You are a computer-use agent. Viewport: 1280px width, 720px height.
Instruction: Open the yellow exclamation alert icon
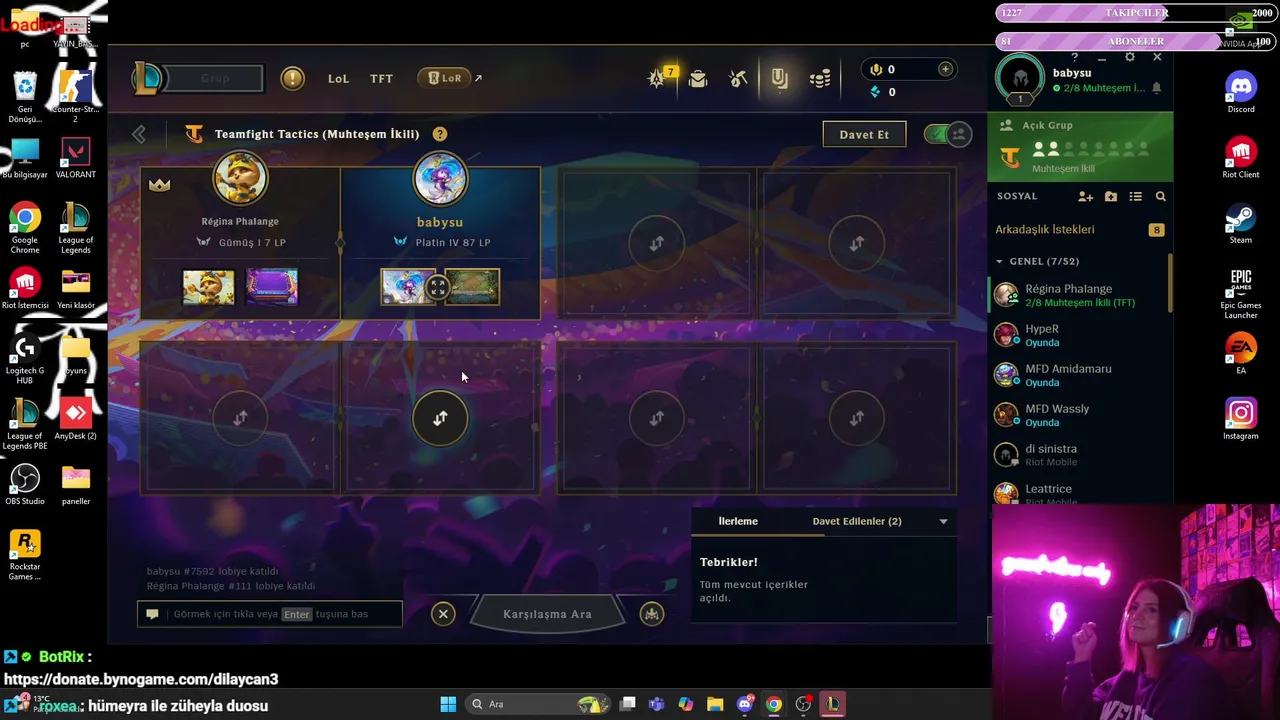click(x=292, y=78)
